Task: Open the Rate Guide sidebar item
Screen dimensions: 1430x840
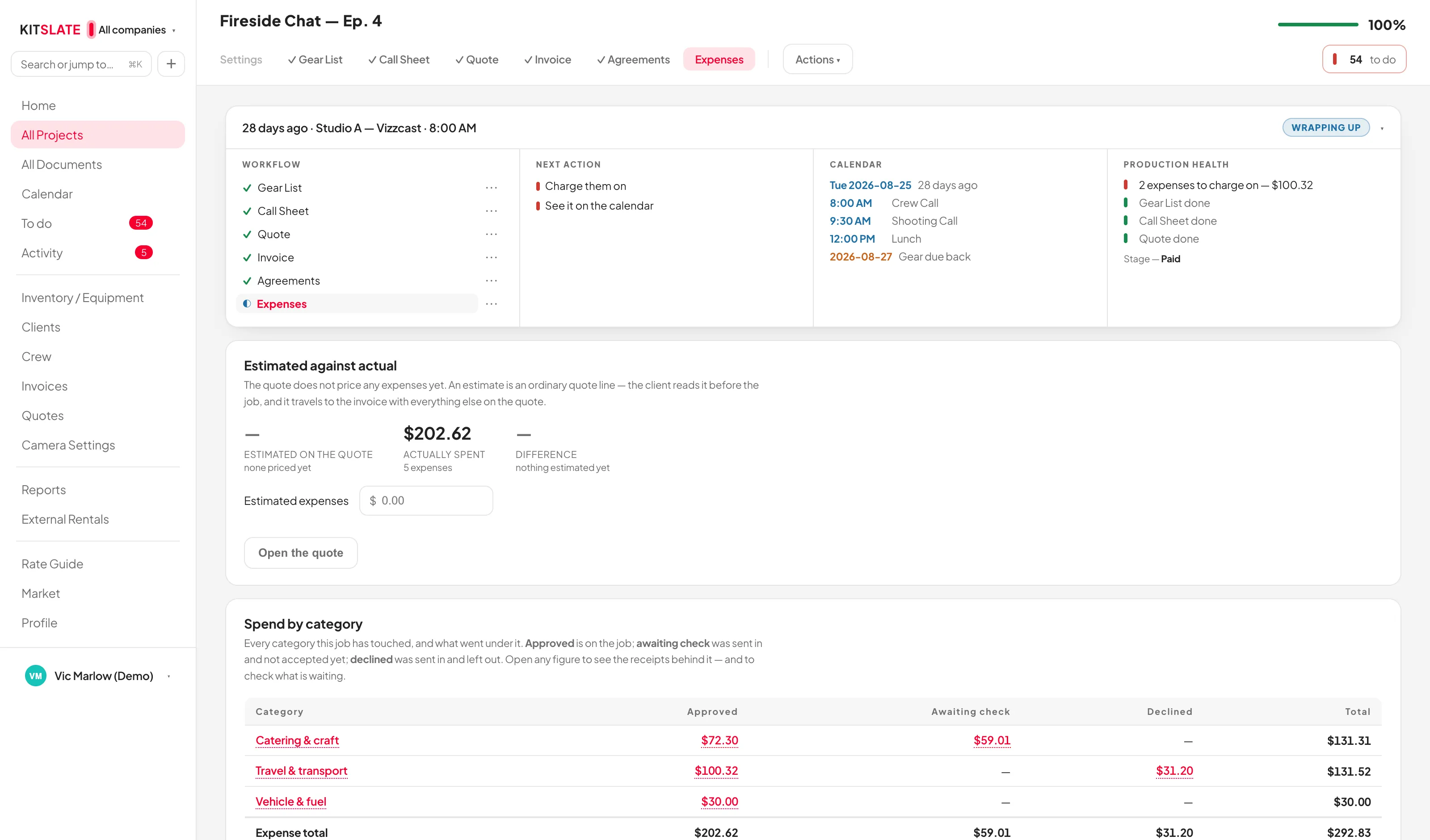Action: tap(52, 564)
